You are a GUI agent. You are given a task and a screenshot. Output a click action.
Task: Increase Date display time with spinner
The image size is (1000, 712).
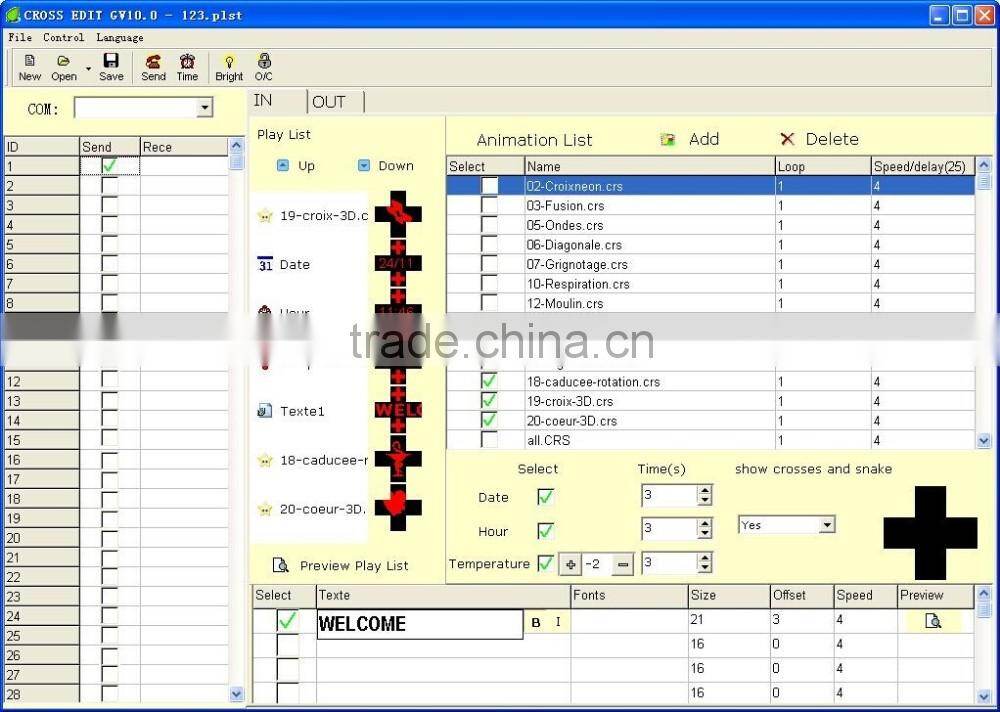pyautogui.click(x=703, y=490)
